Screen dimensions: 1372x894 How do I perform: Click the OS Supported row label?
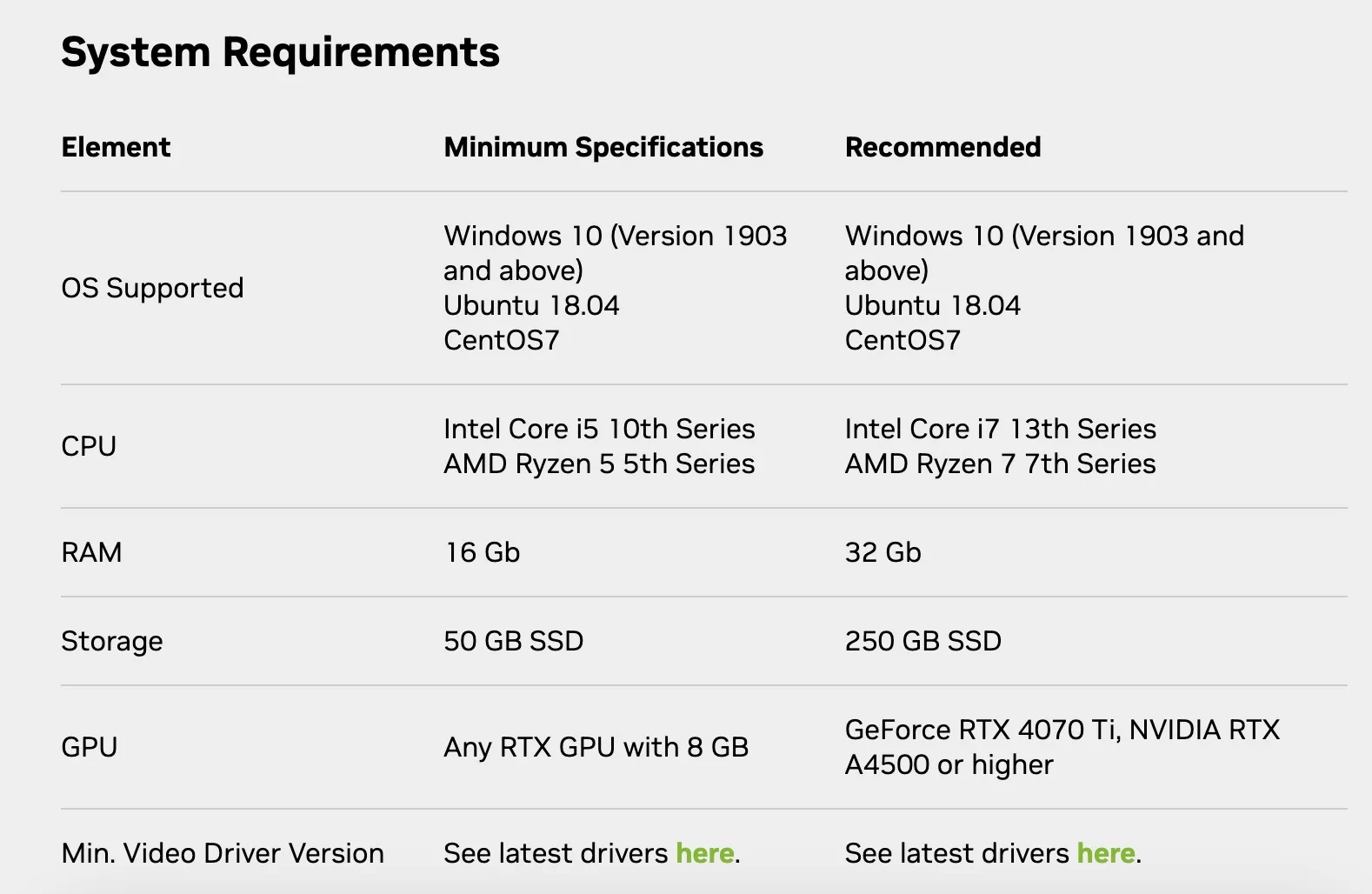(152, 288)
